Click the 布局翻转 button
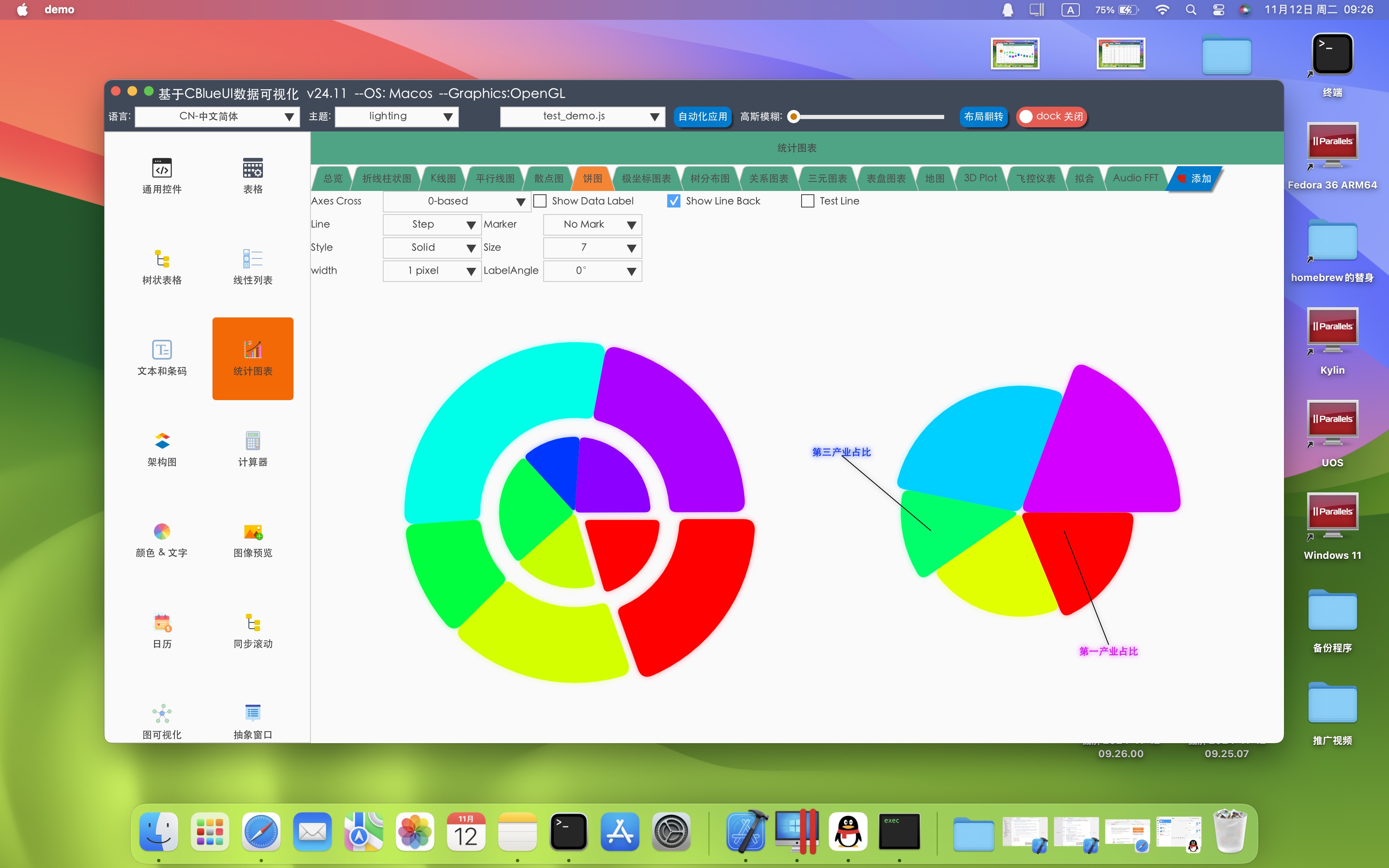The height and width of the screenshot is (868, 1389). point(983,117)
